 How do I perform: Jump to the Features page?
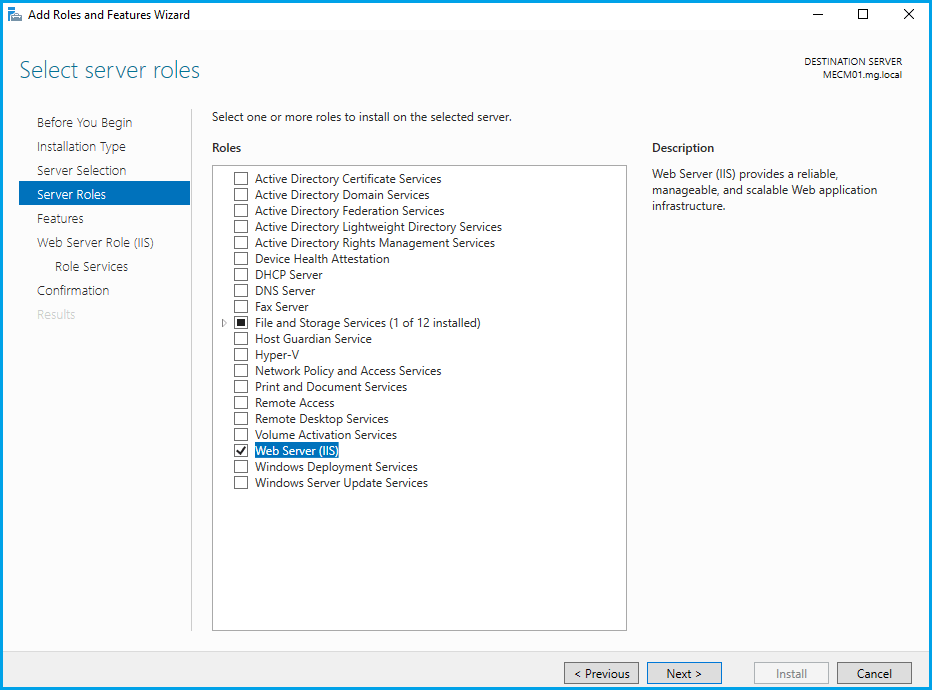pos(60,219)
